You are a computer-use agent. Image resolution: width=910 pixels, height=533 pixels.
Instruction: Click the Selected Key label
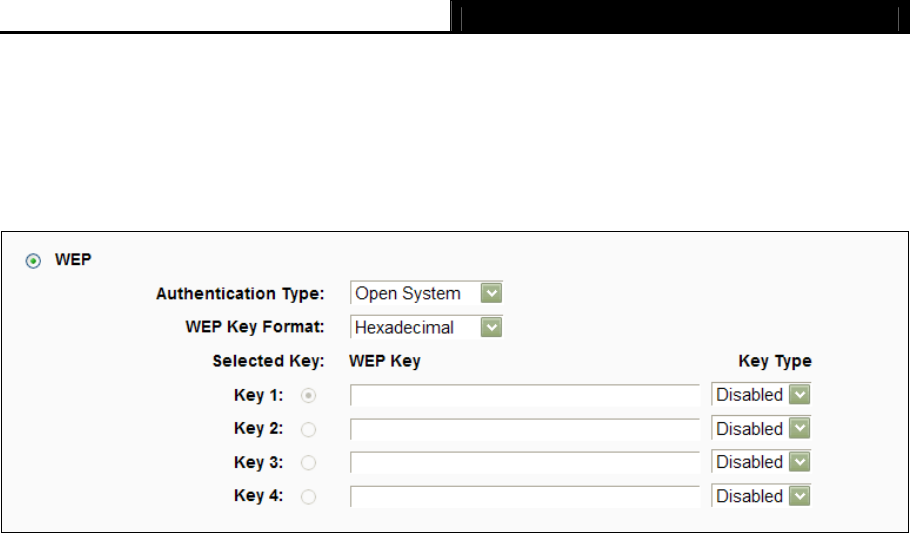coord(268,361)
